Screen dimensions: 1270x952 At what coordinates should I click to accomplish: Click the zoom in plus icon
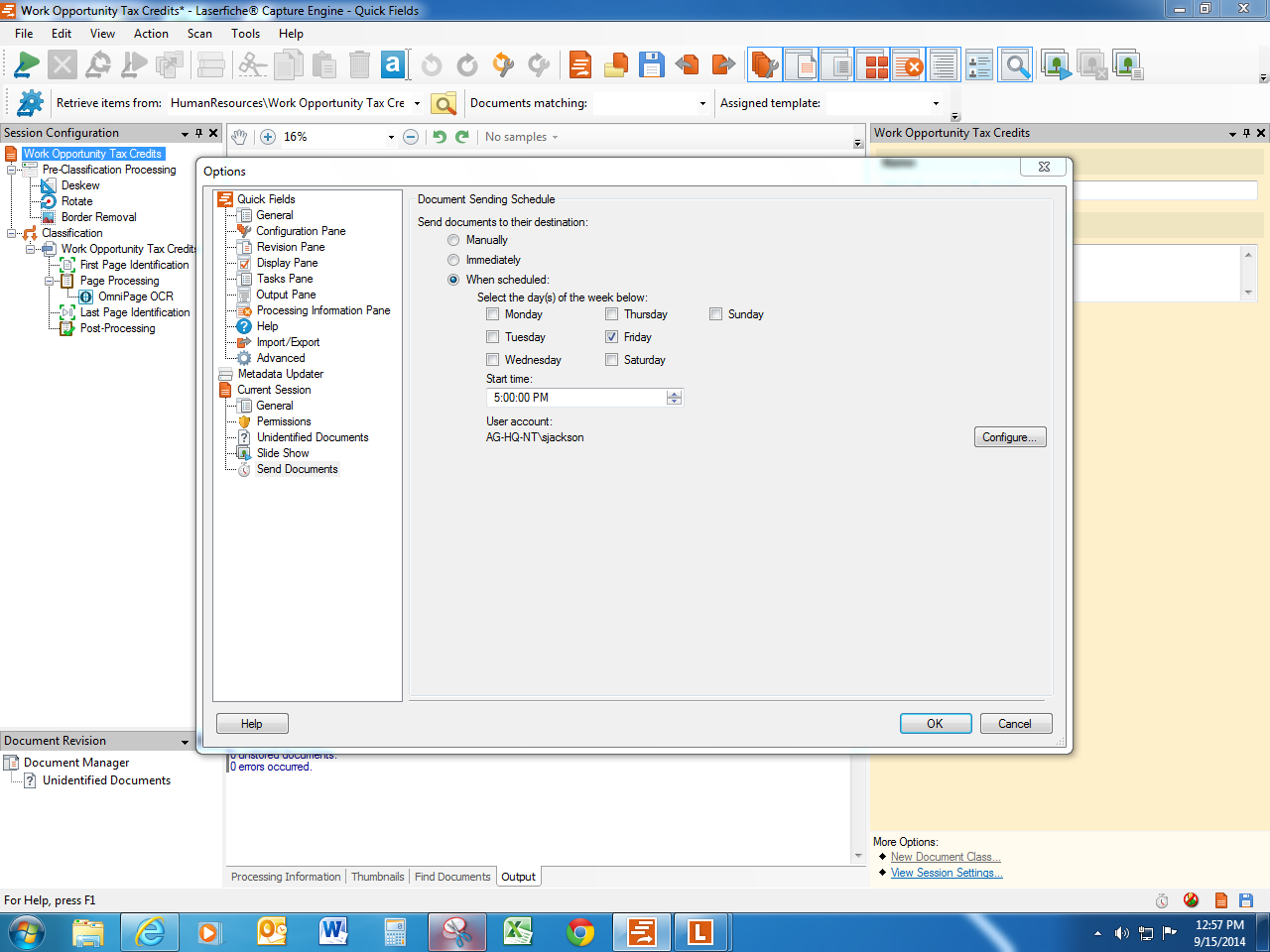coord(268,137)
